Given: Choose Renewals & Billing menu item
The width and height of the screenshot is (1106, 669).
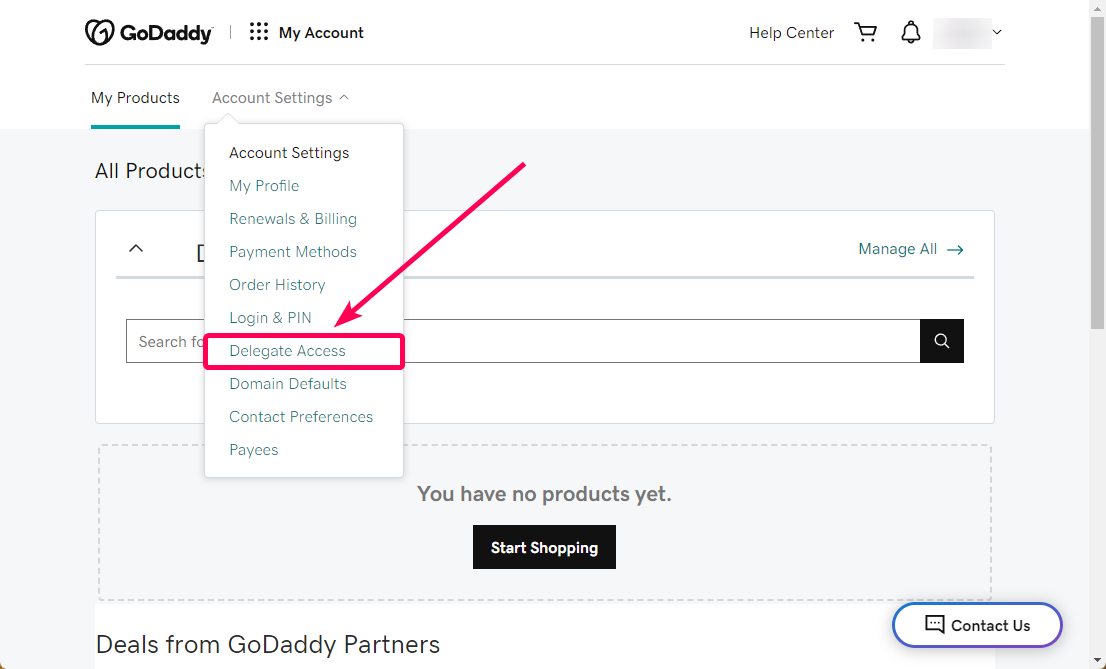Looking at the screenshot, I should point(293,219).
